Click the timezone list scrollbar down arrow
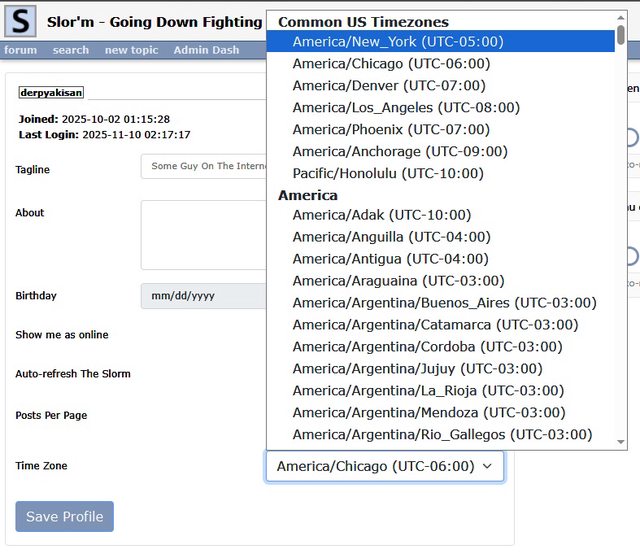This screenshot has height=558, width=640. tap(621, 441)
